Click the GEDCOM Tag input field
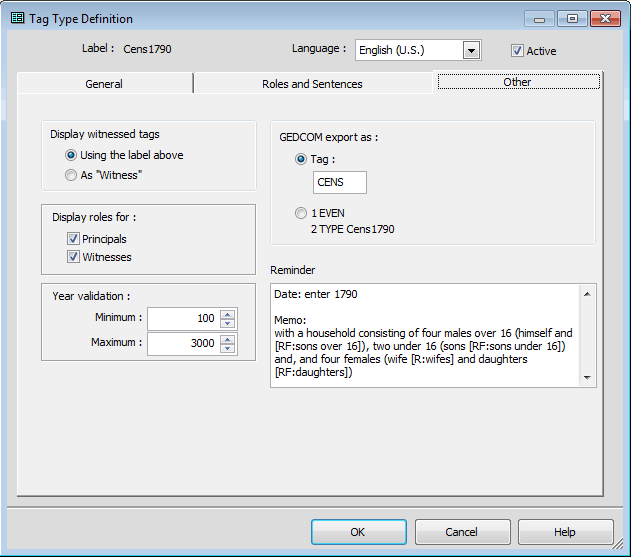631x557 pixels. click(x=340, y=182)
